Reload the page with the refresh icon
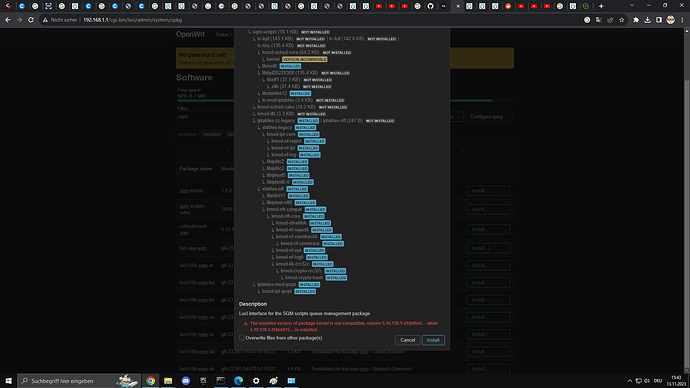 click(31, 20)
